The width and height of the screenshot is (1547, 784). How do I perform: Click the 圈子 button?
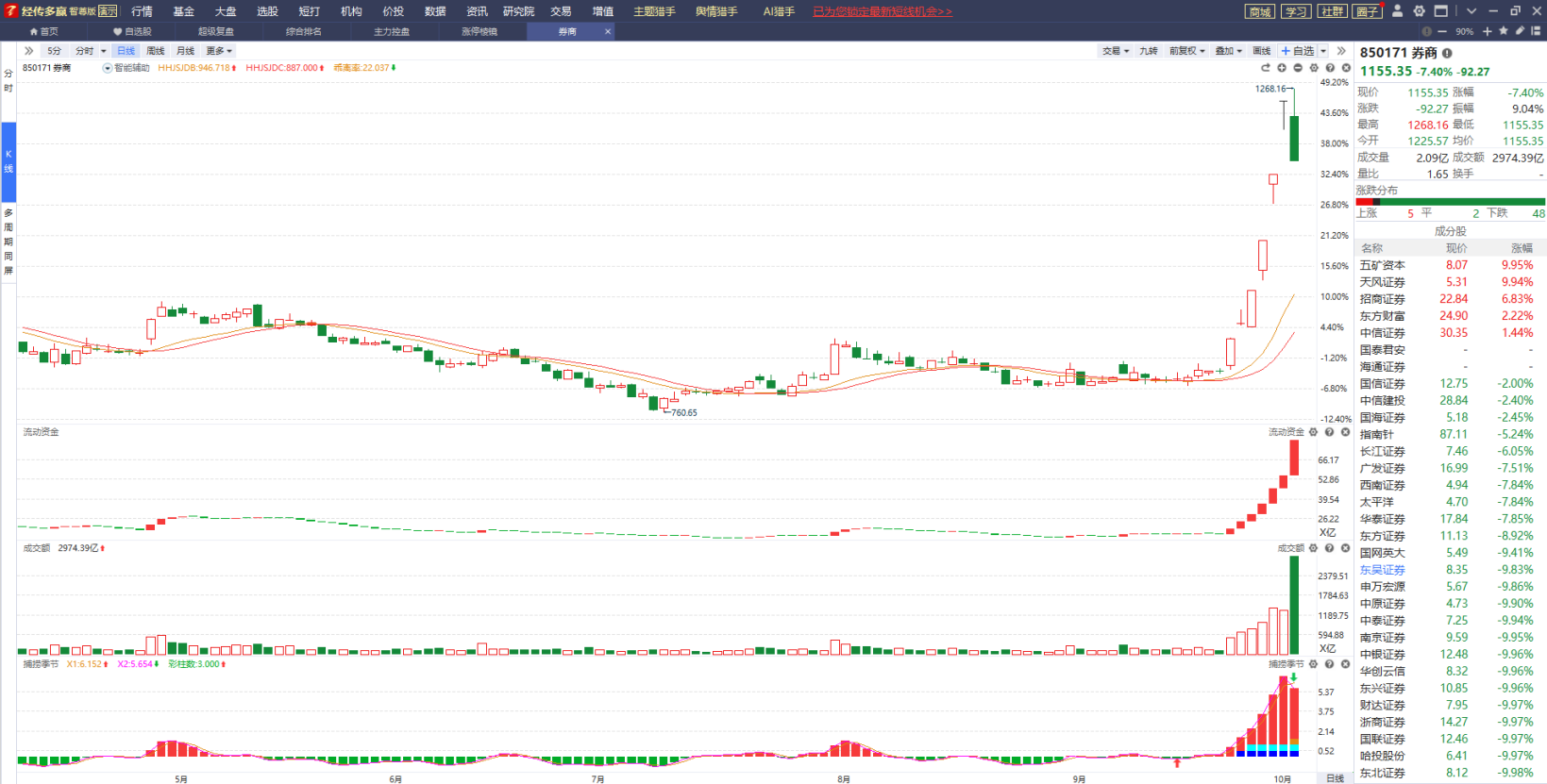pyautogui.click(x=1368, y=11)
